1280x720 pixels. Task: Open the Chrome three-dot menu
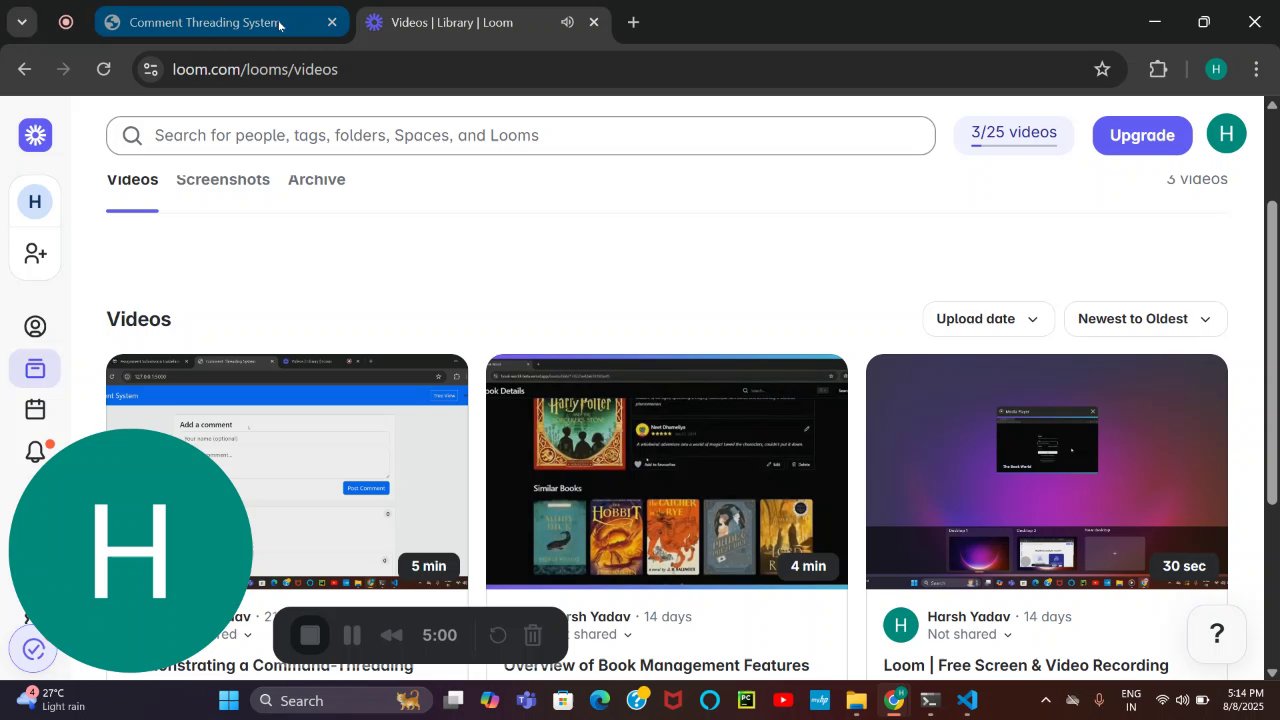[x=1257, y=69]
